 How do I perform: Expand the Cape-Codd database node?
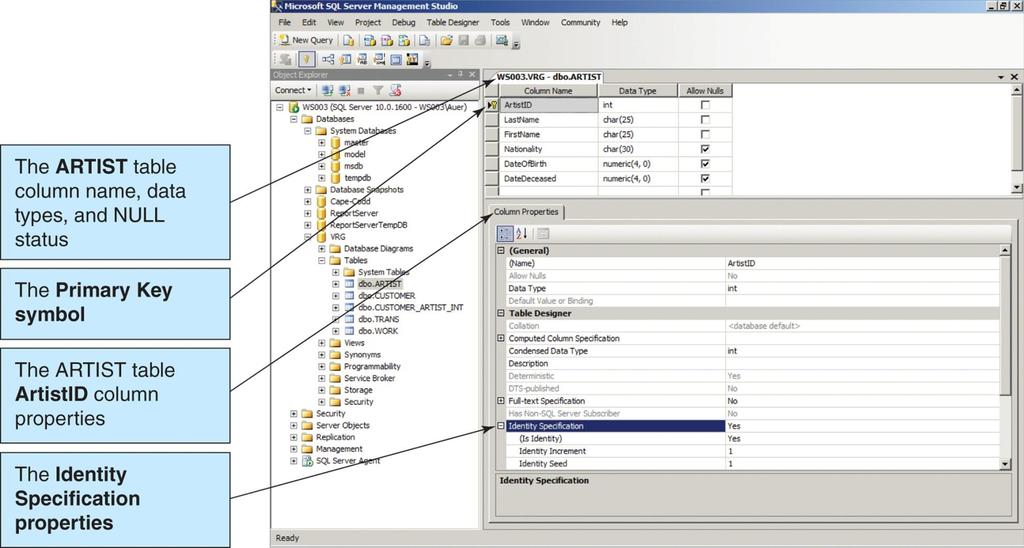click(x=308, y=201)
